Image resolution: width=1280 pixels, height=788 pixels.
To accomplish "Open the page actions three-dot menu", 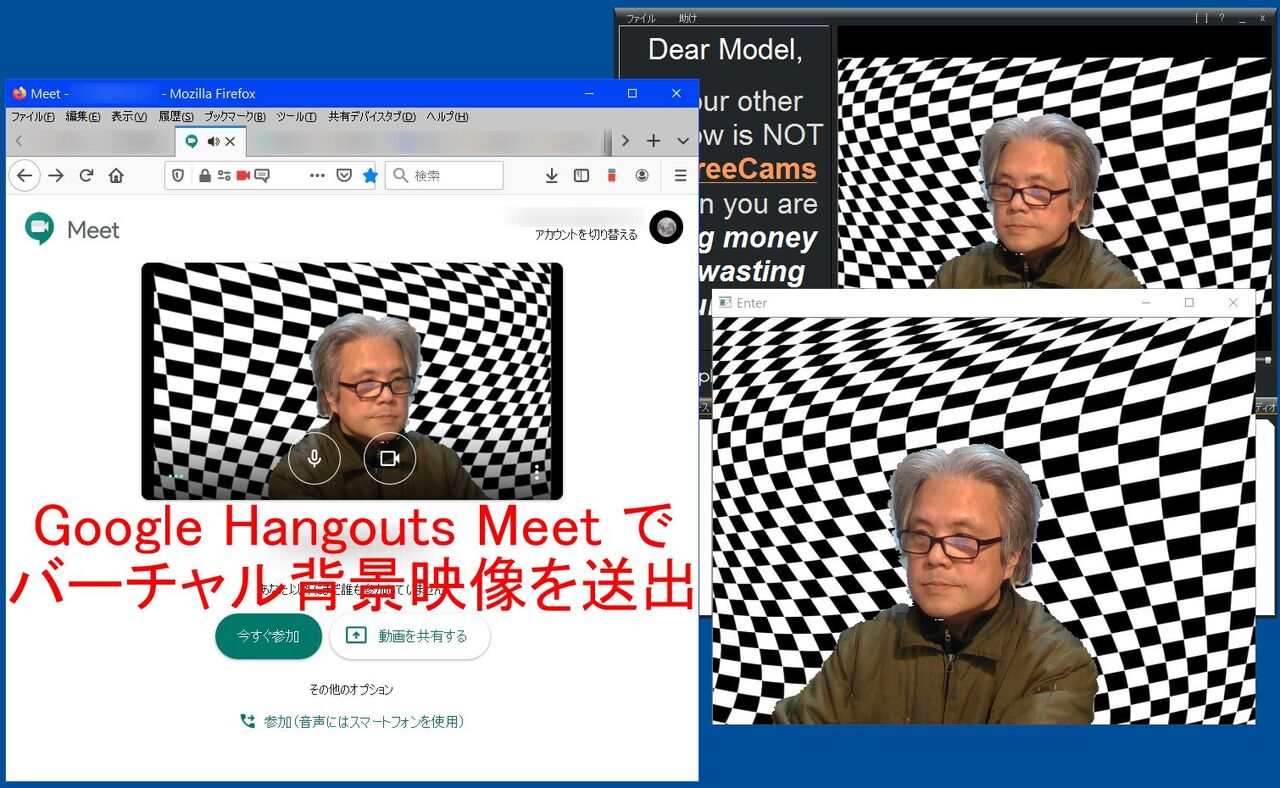I will 318,175.
